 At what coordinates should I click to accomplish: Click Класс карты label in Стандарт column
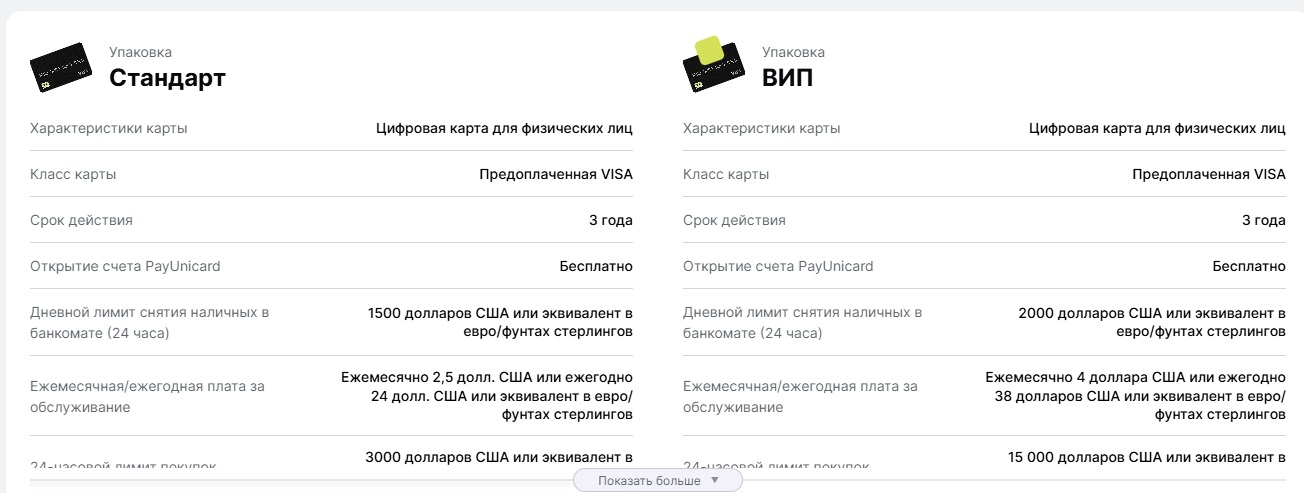point(73,174)
